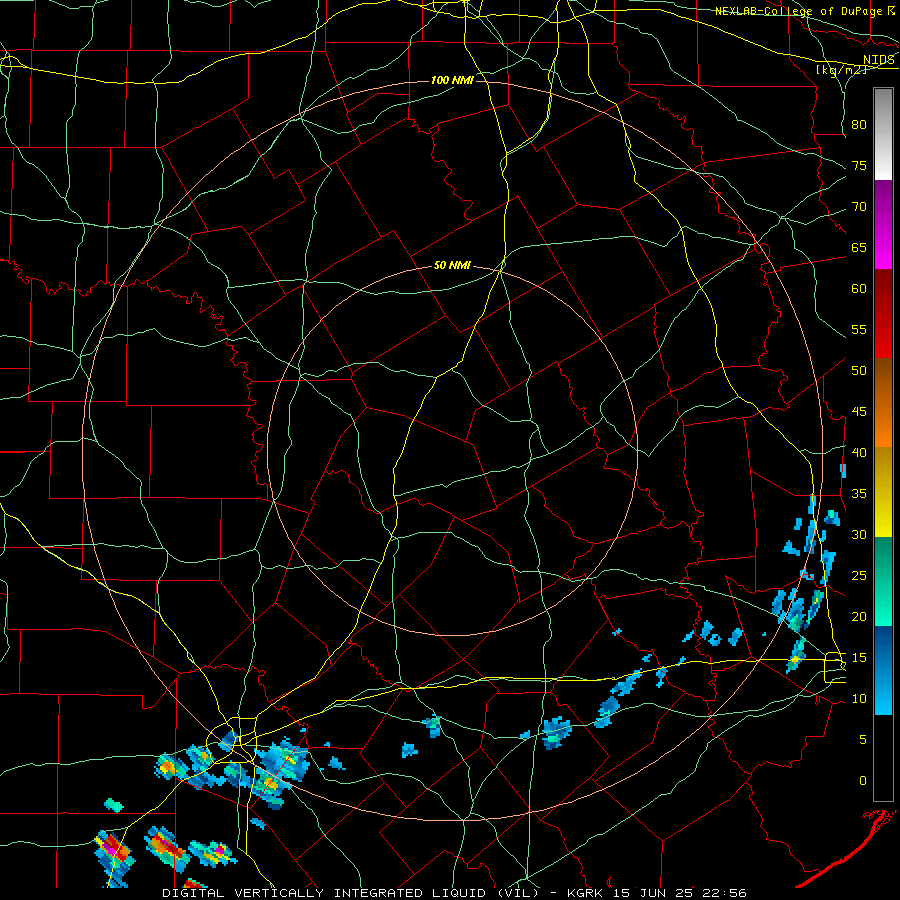Click the "100 NMI" range ring label
This screenshot has height=900, width=900.
[452, 80]
